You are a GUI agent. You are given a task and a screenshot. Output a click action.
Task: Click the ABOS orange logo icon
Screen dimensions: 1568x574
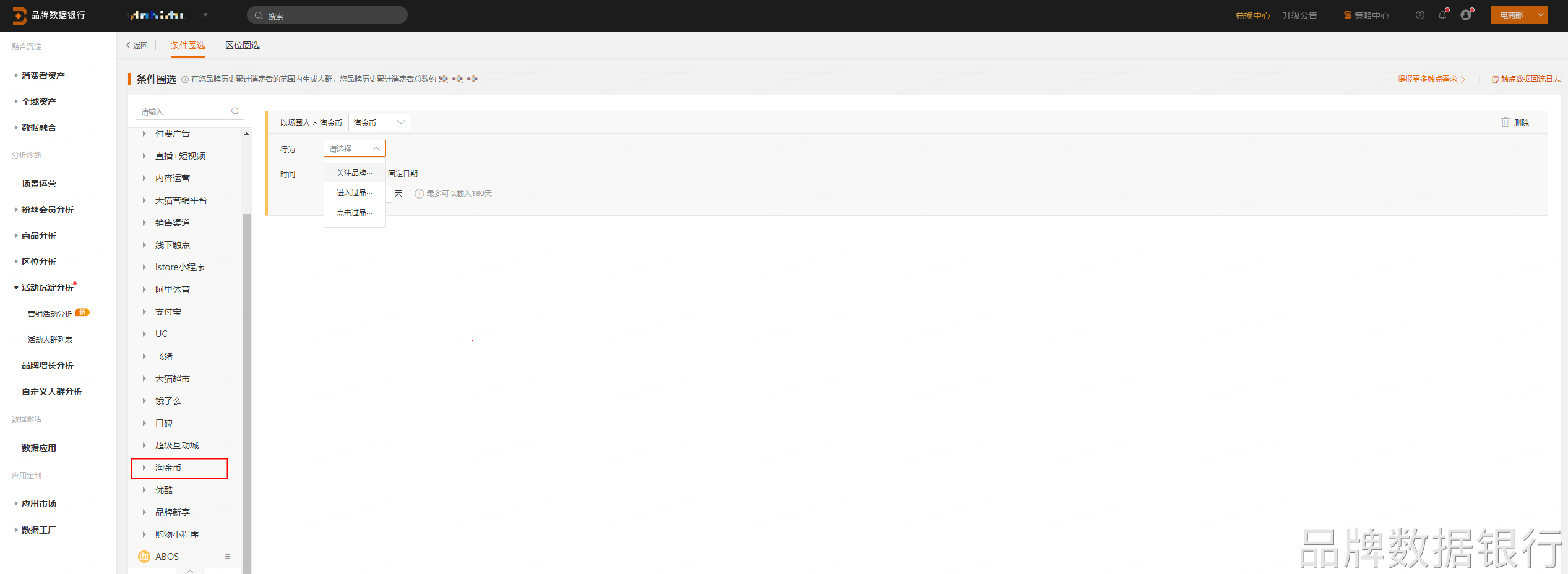point(144,556)
